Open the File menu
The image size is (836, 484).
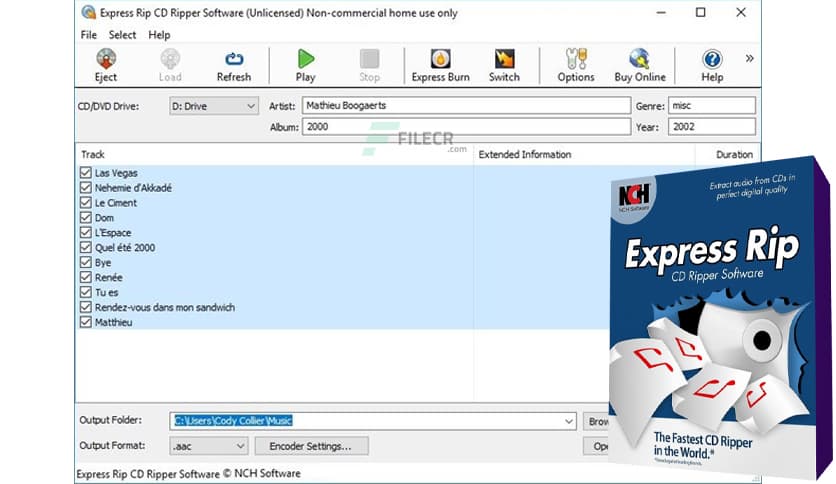(x=89, y=35)
